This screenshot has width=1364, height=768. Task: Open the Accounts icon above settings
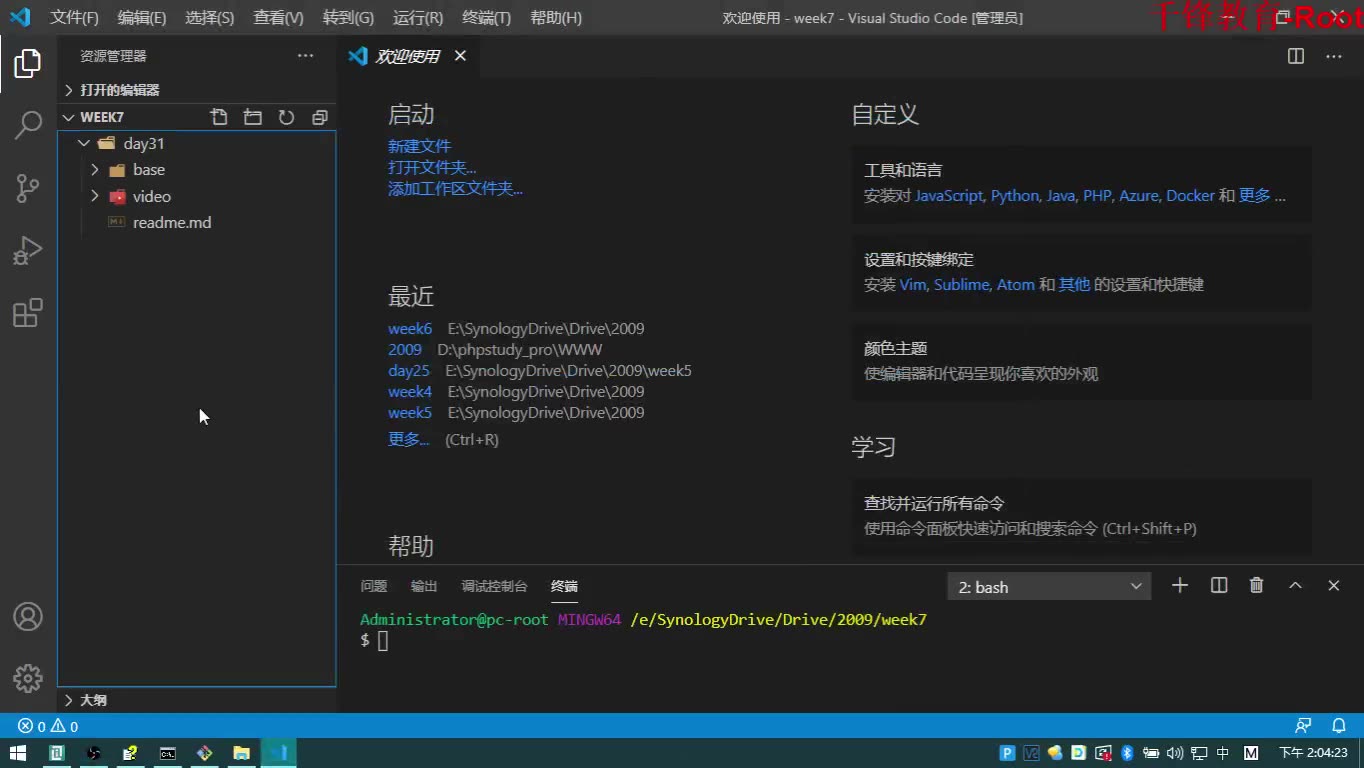pos(27,617)
